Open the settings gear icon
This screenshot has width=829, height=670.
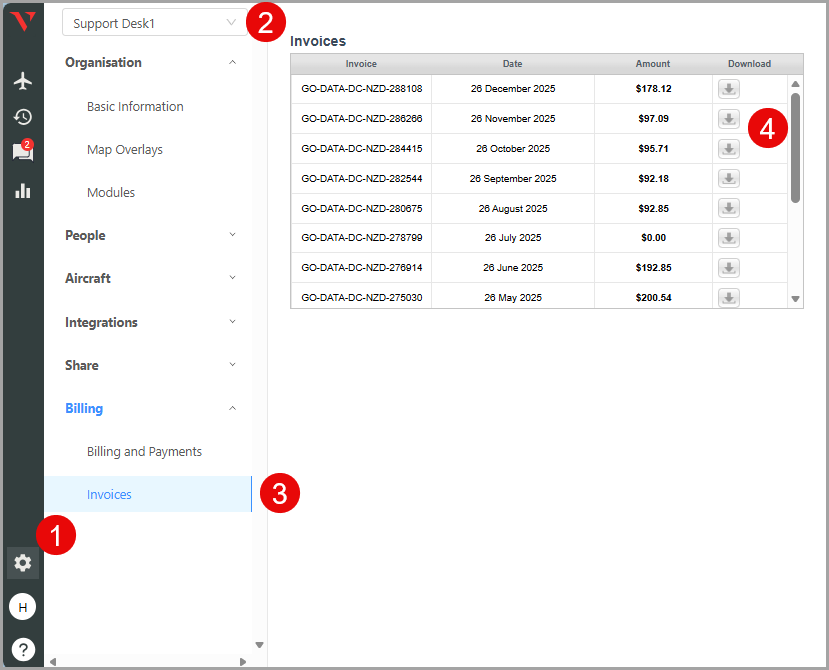pos(22,563)
